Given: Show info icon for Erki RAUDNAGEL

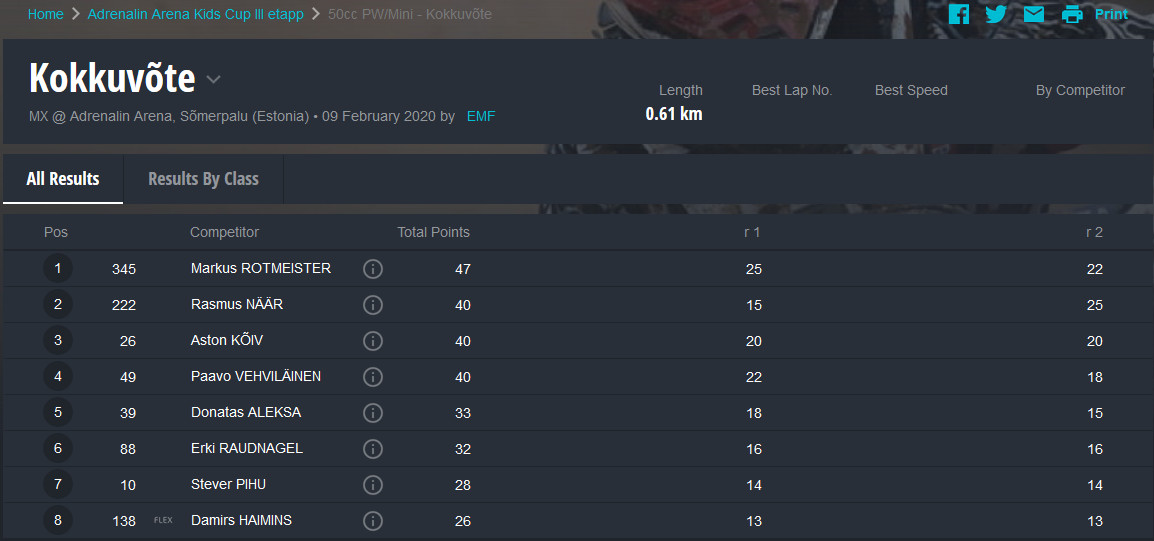Looking at the screenshot, I should tap(373, 449).
